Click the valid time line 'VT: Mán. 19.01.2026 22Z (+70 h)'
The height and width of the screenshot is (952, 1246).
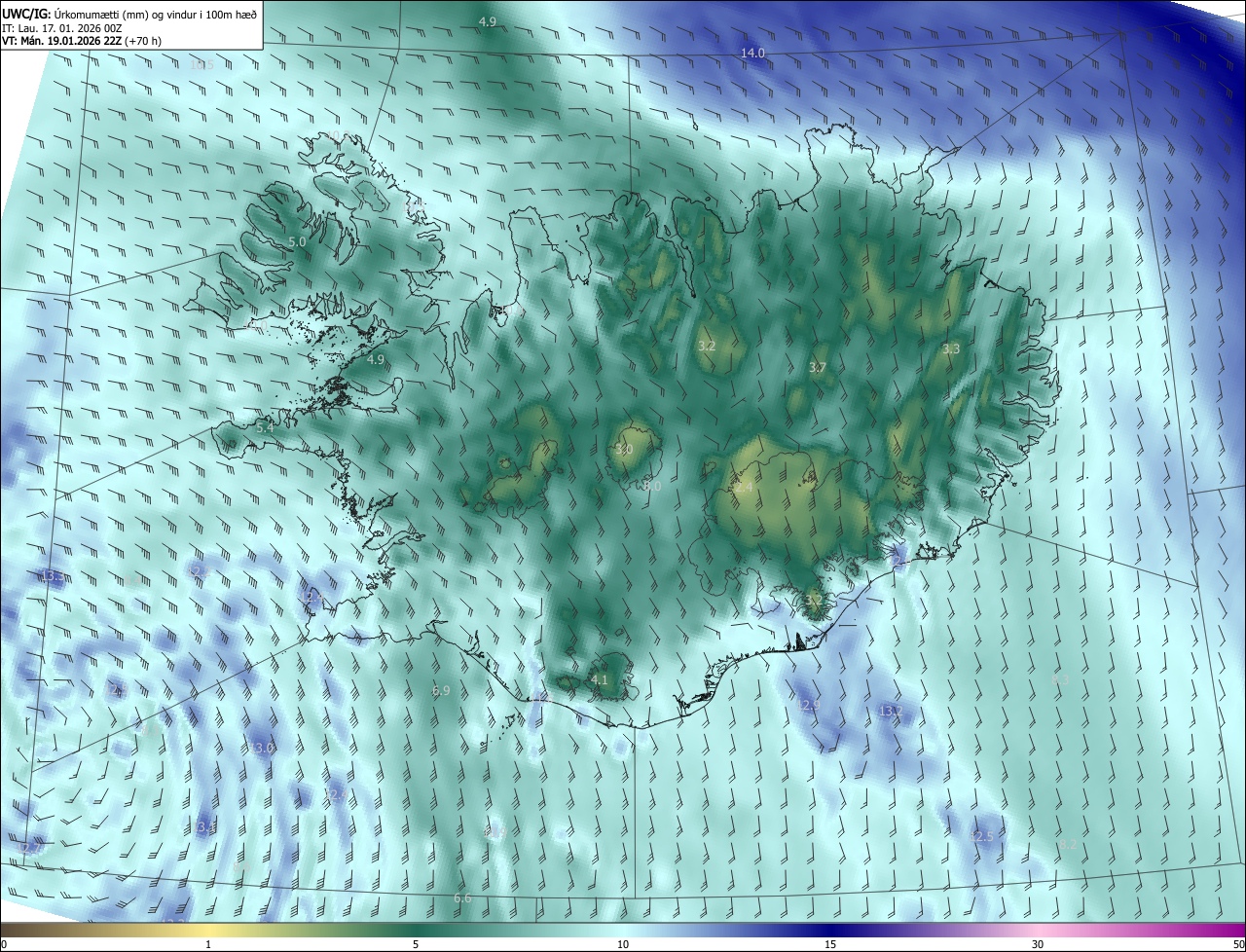click(x=82, y=41)
